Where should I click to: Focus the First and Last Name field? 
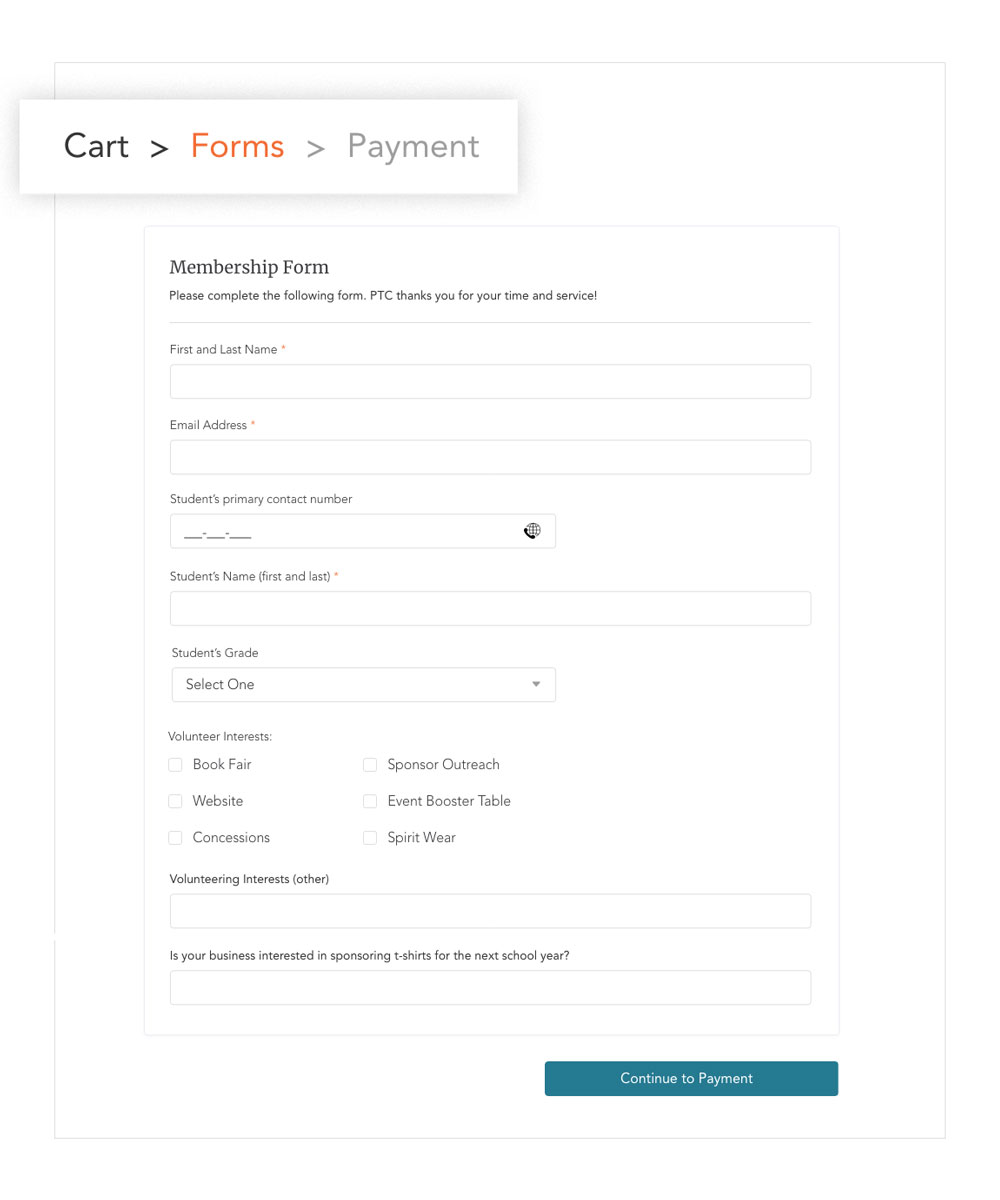coord(490,382)
